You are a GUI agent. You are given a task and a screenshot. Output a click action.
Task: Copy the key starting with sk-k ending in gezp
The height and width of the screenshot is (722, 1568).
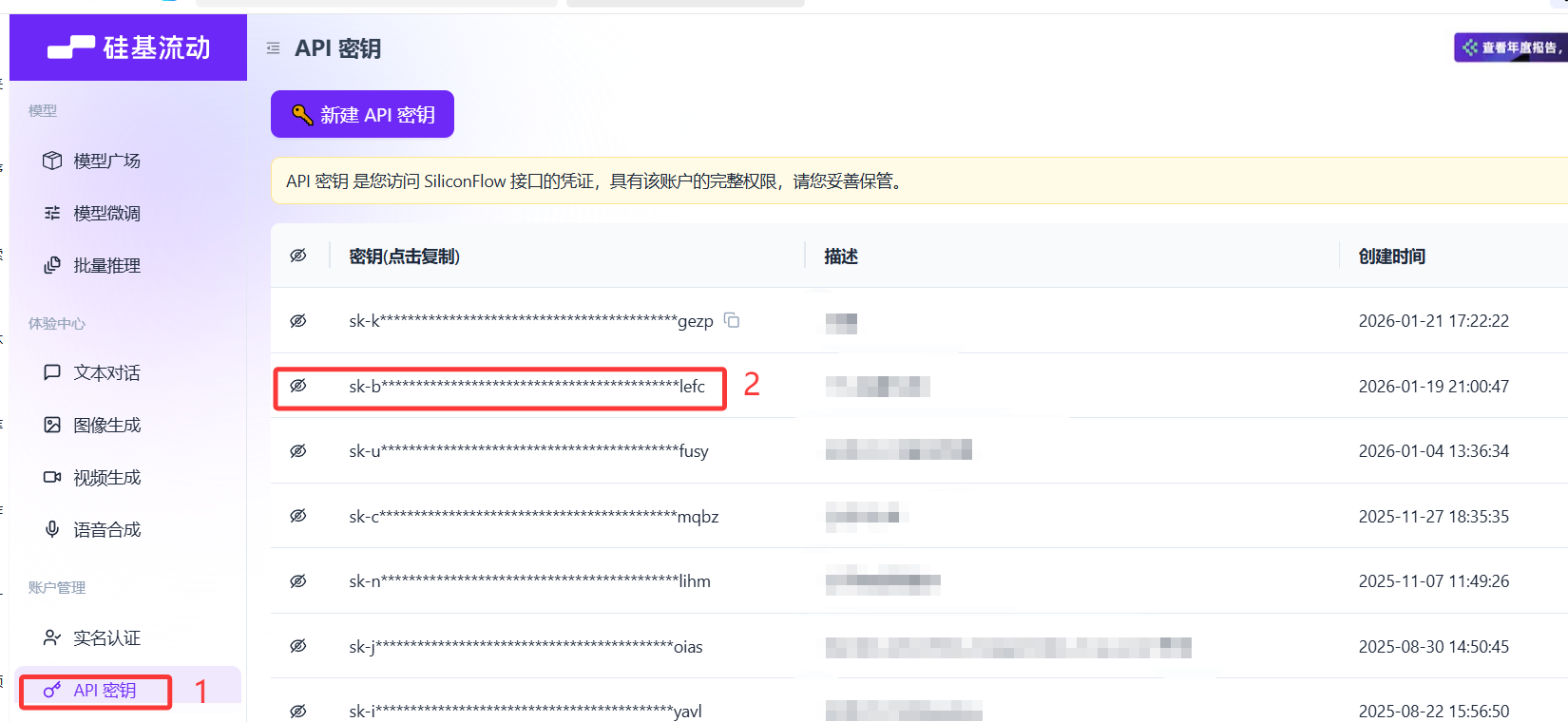[531, 321]
